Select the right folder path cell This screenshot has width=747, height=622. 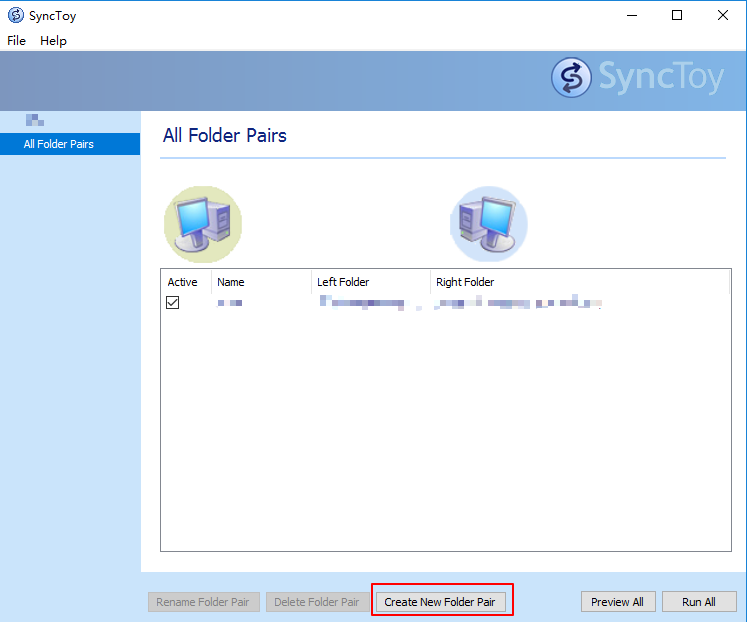[518, 303]
